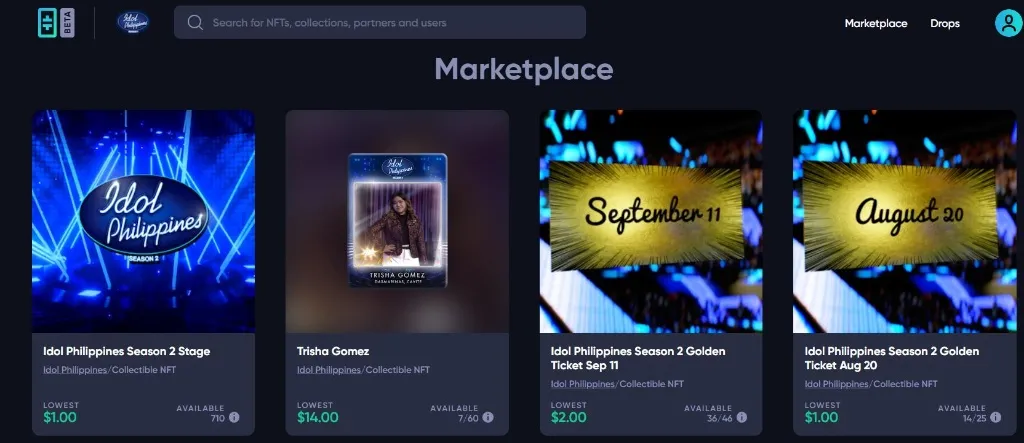Click info icon on Season 2 Stage card

234,417
